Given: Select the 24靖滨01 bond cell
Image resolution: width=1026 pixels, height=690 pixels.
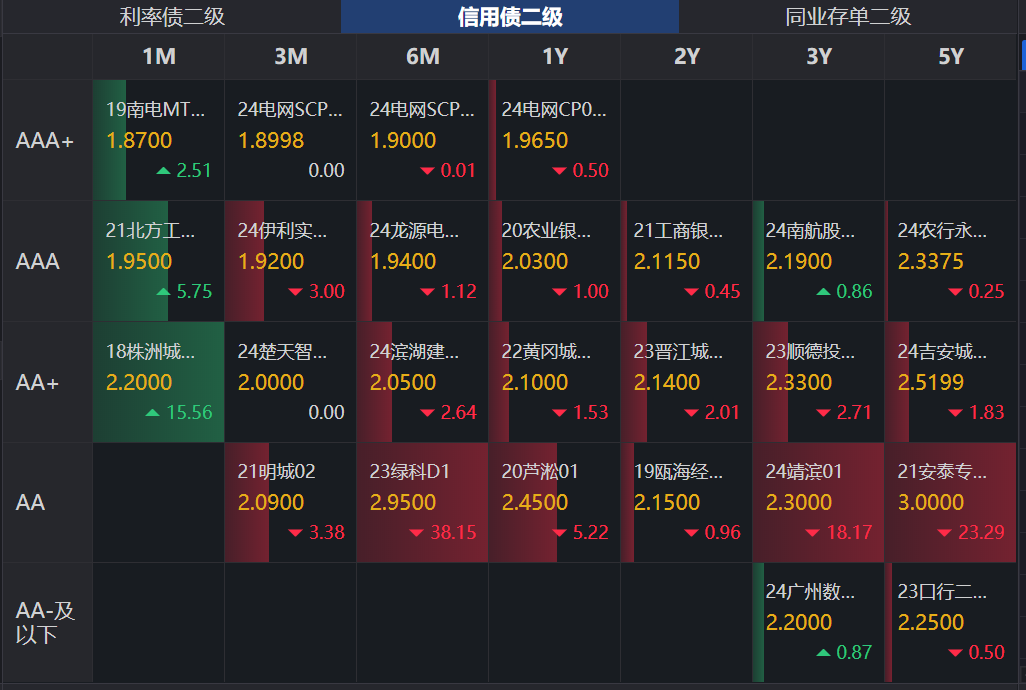Looking at the screenshot, I should click(819, 502).
